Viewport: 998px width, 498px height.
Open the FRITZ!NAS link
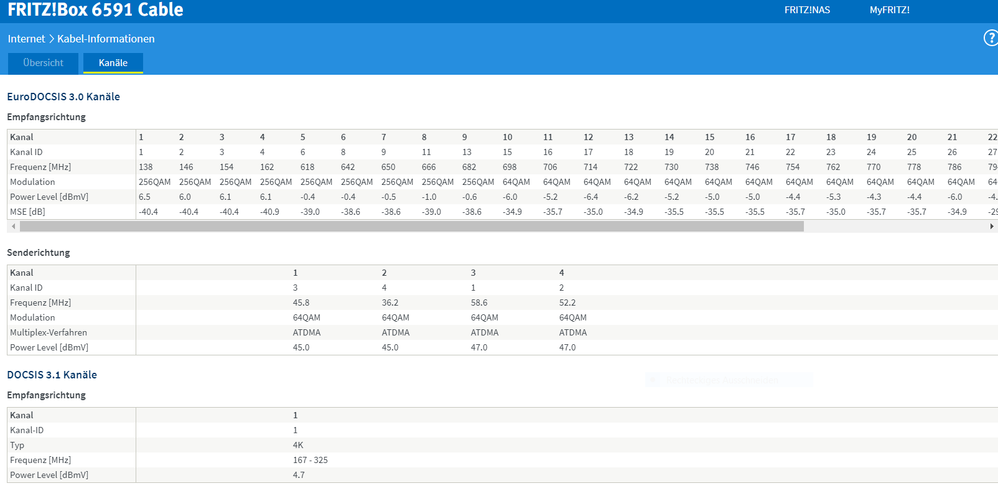pyautogui.click(x=808, y=10)
